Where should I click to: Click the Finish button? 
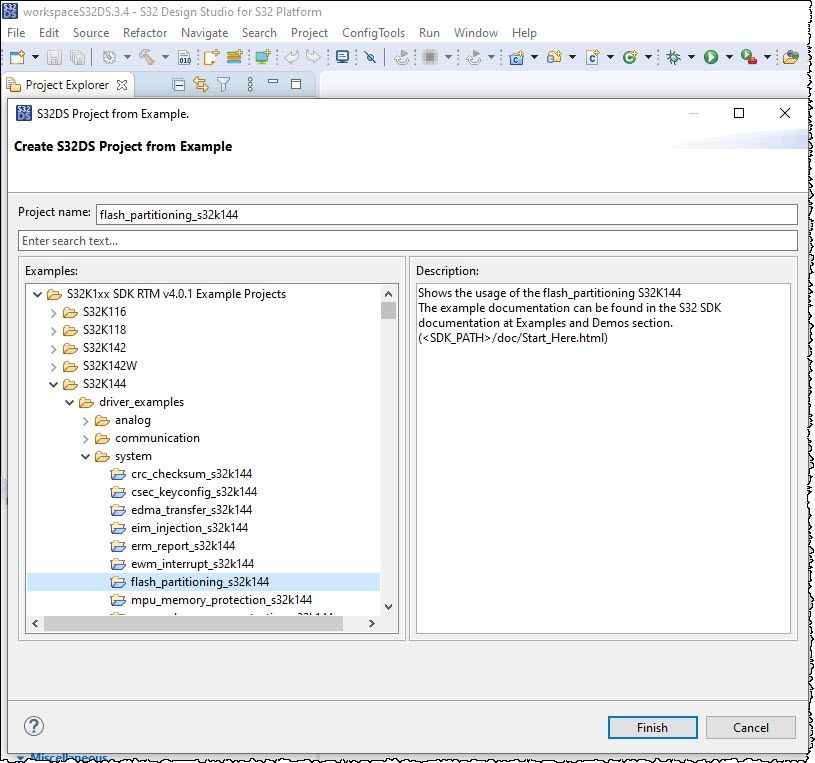point(651,727)
